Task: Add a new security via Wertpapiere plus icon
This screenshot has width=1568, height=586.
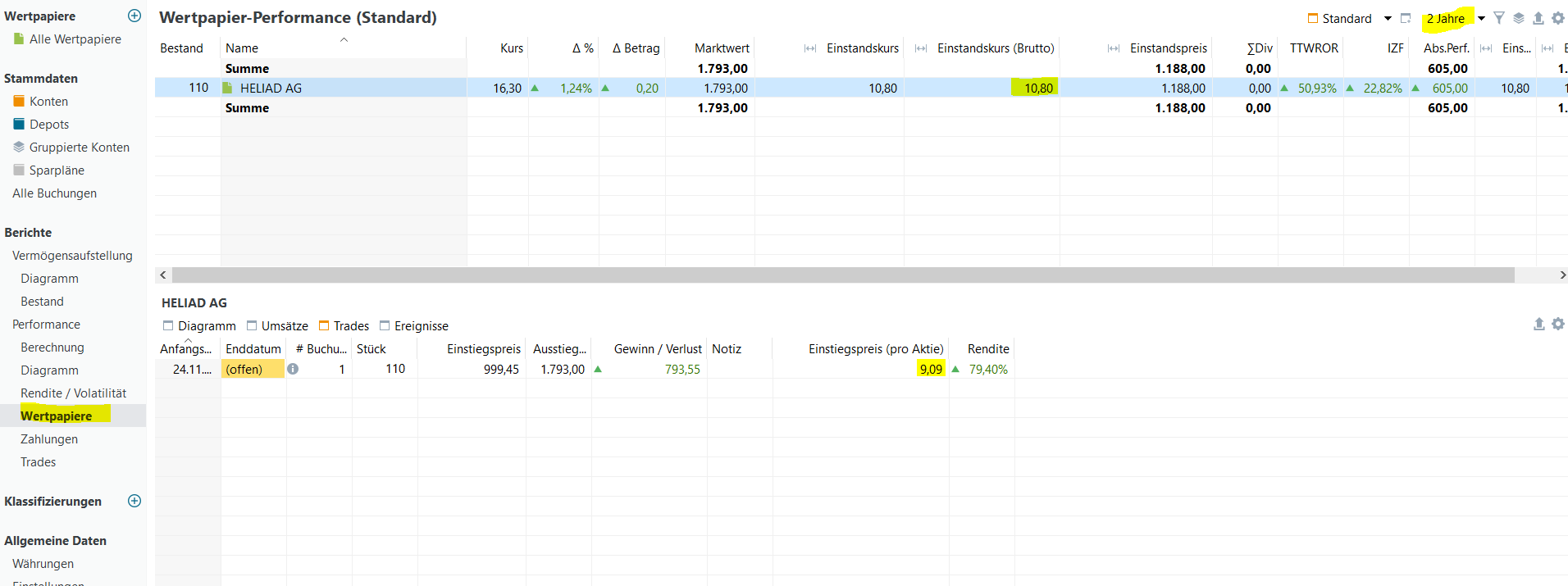Action: click(x=134, y=16)
